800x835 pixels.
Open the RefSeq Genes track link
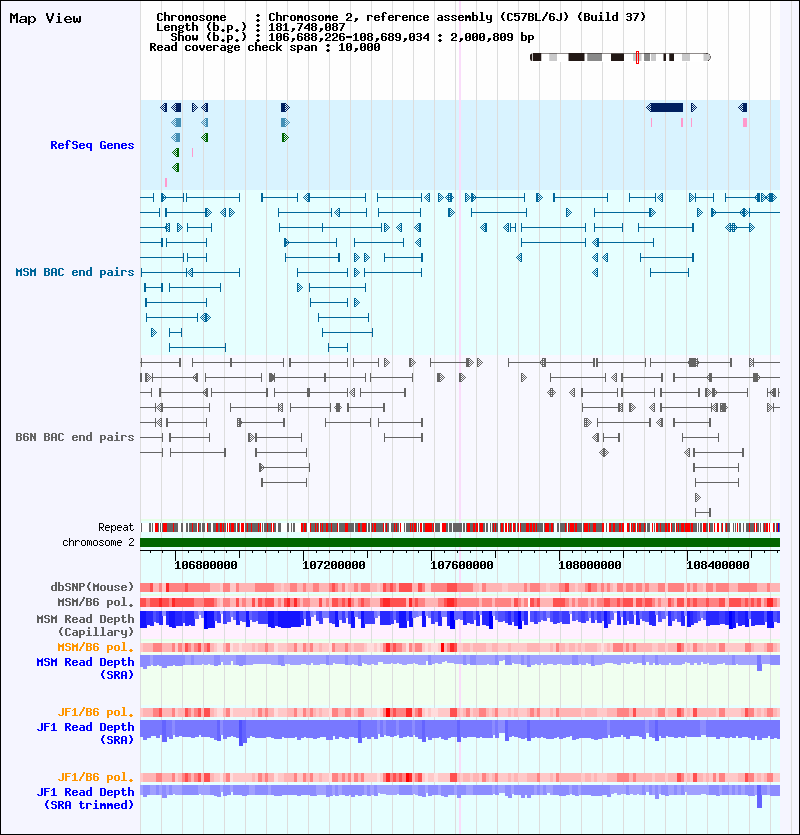coord(92,145)
